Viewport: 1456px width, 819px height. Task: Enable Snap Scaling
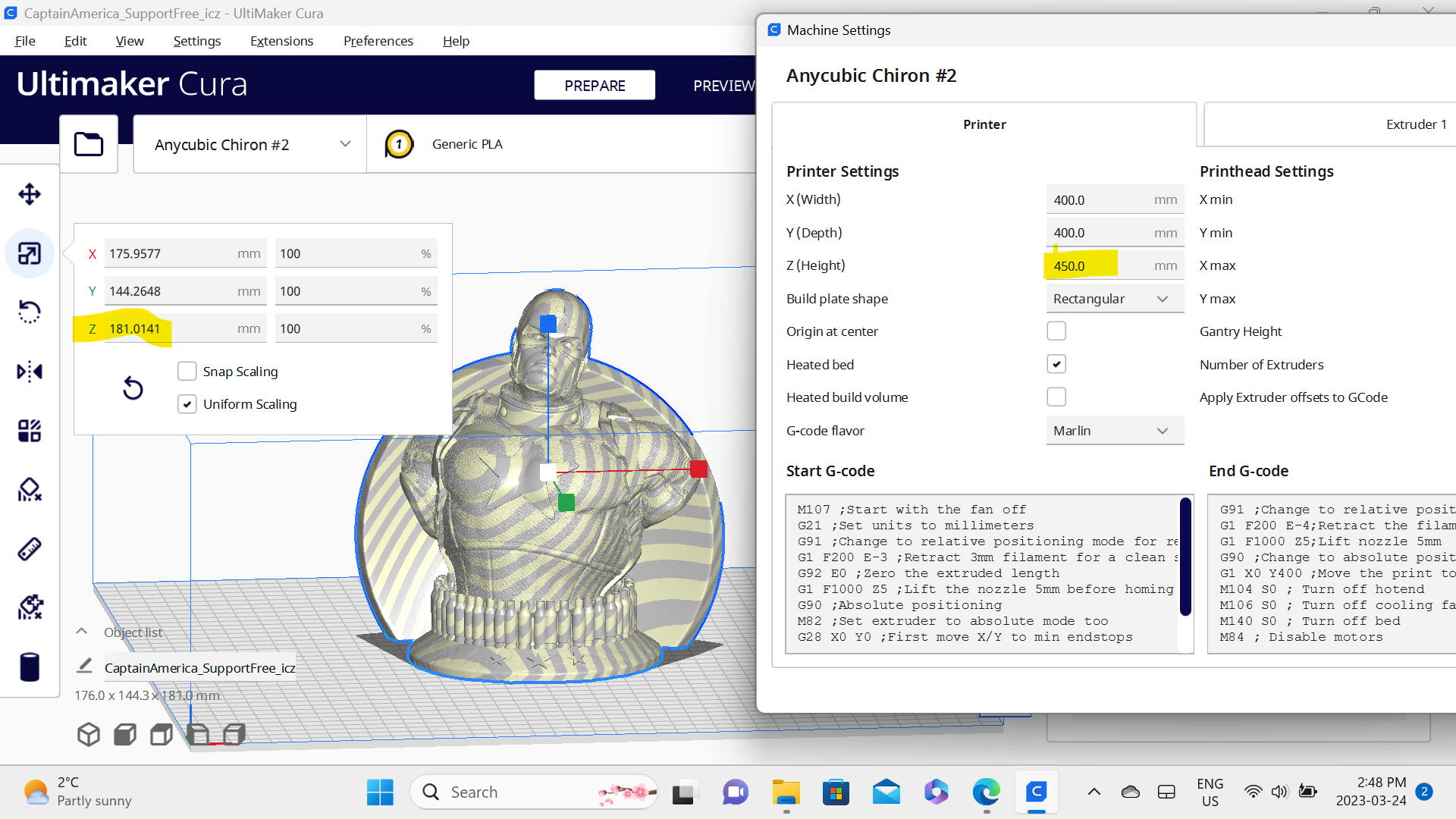click(x=187, y=371)
